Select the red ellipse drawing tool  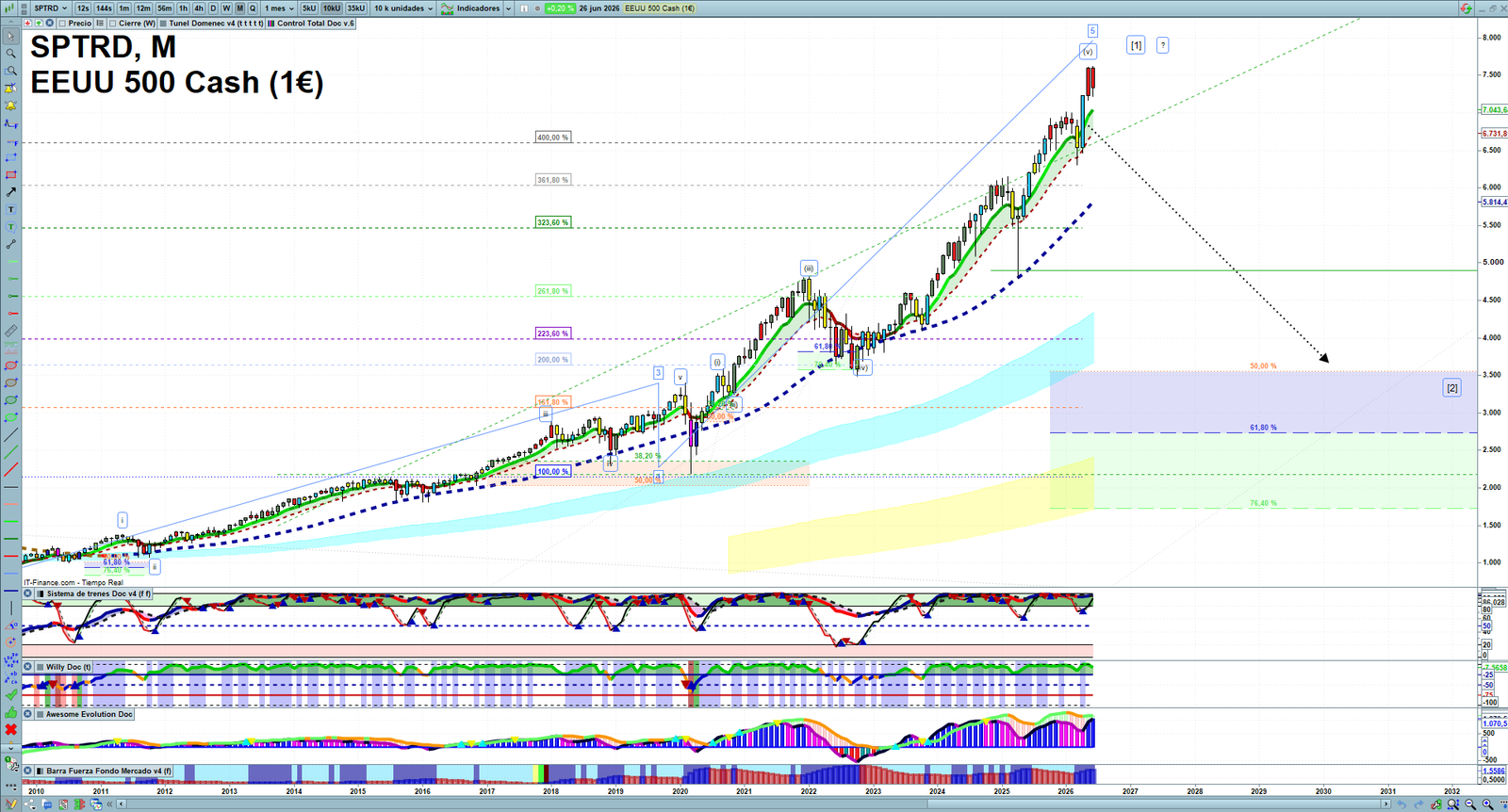(x=11, y=365)
